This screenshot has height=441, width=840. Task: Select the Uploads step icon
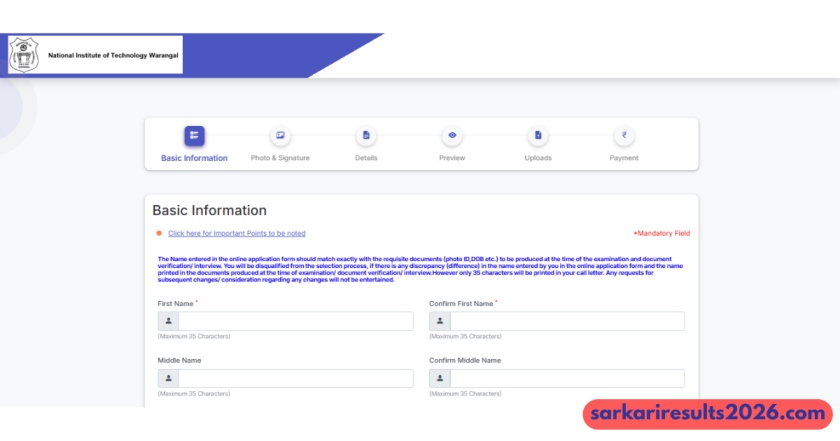(538, 136)
